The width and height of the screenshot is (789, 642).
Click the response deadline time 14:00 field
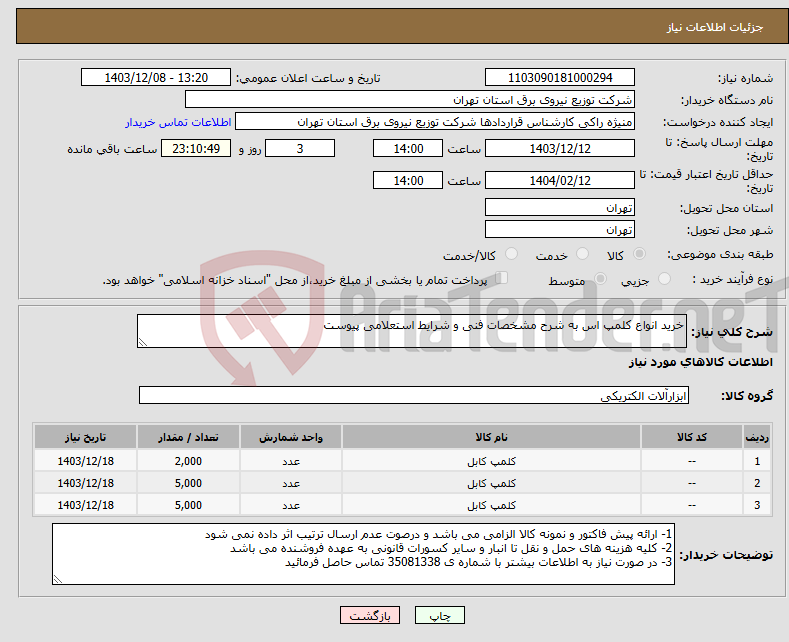point(408,148)
